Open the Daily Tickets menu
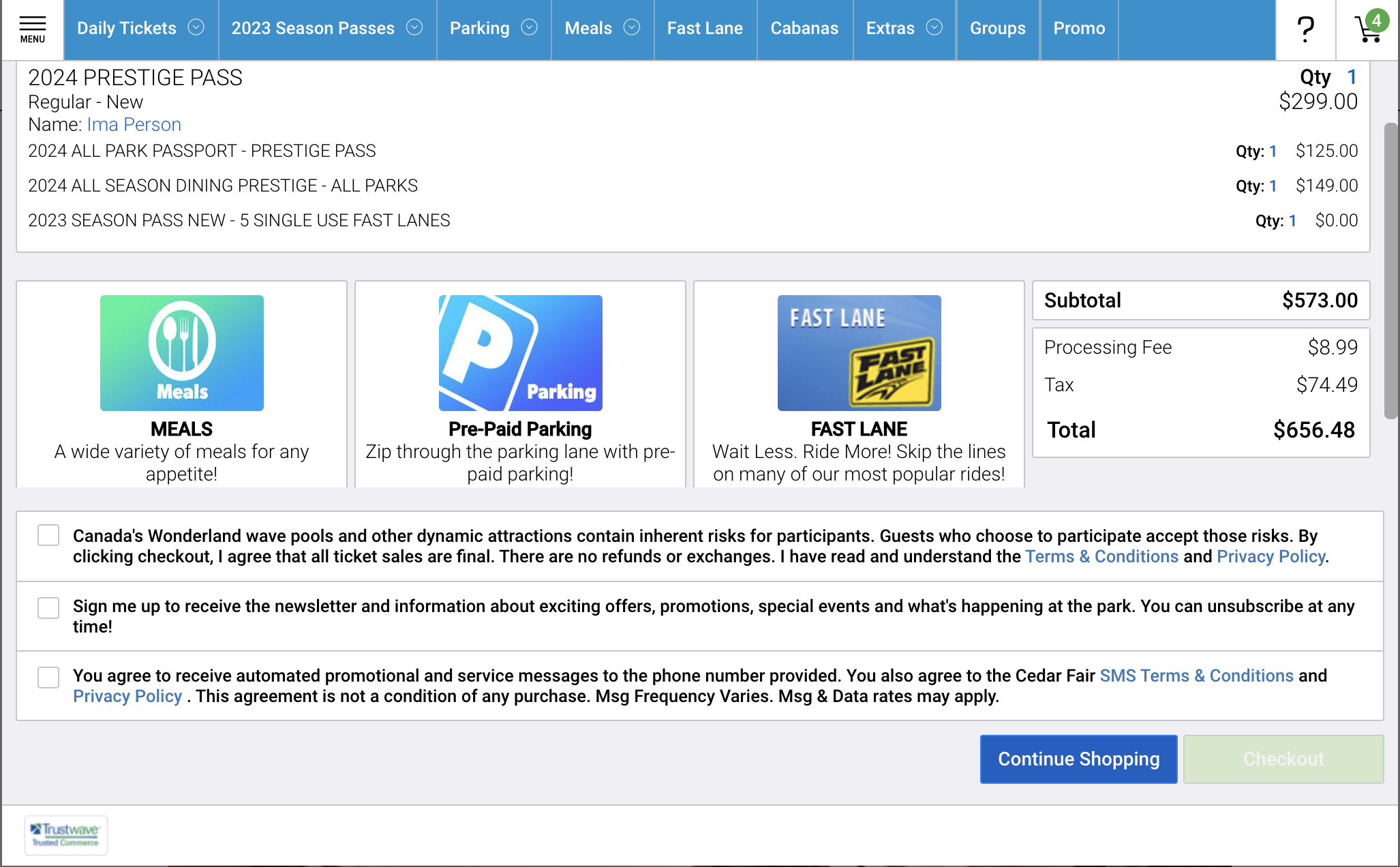Viewport: 1400px width, 867px height. (127, 28)
